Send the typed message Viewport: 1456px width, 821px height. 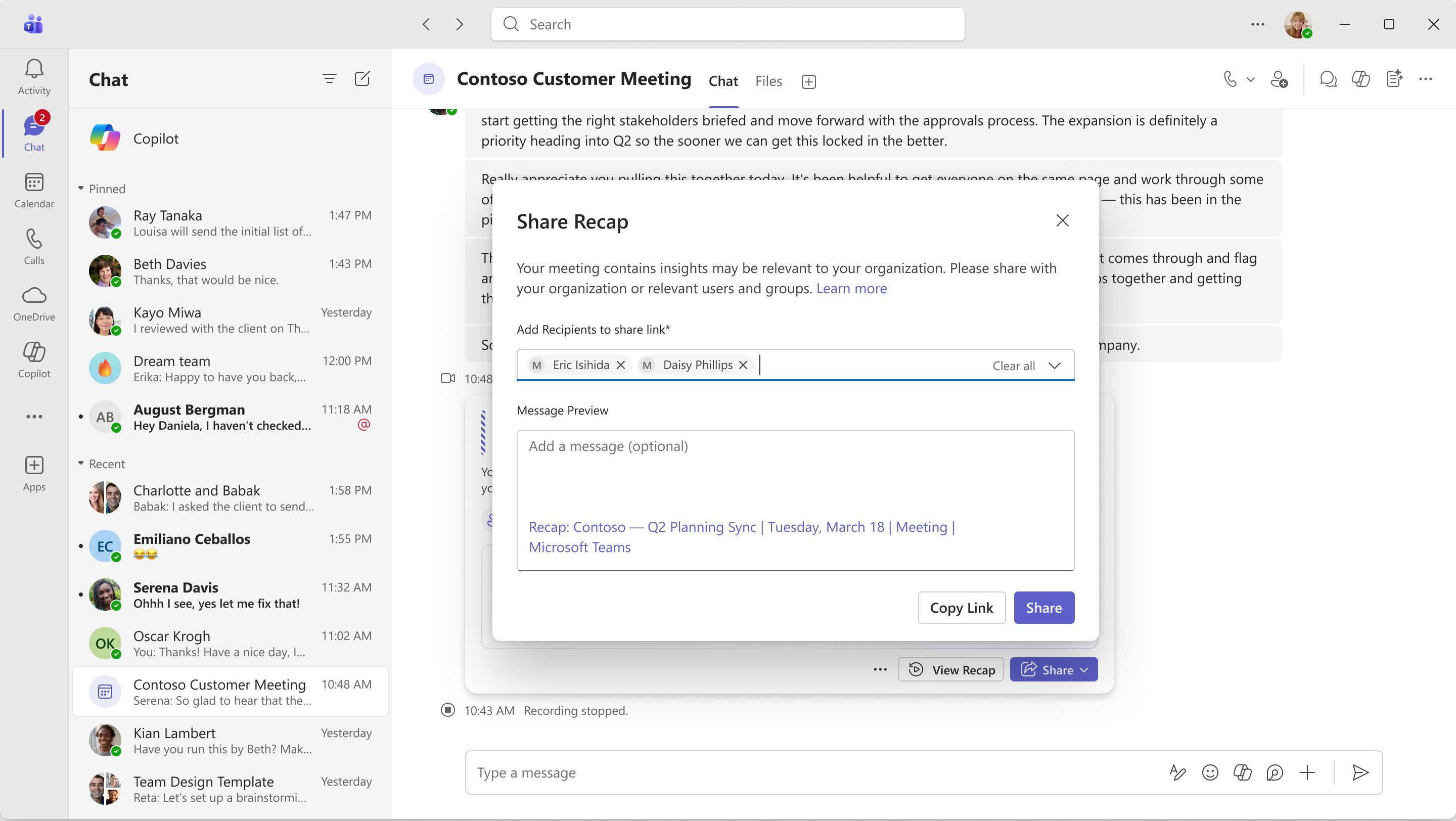(1360, 772)
